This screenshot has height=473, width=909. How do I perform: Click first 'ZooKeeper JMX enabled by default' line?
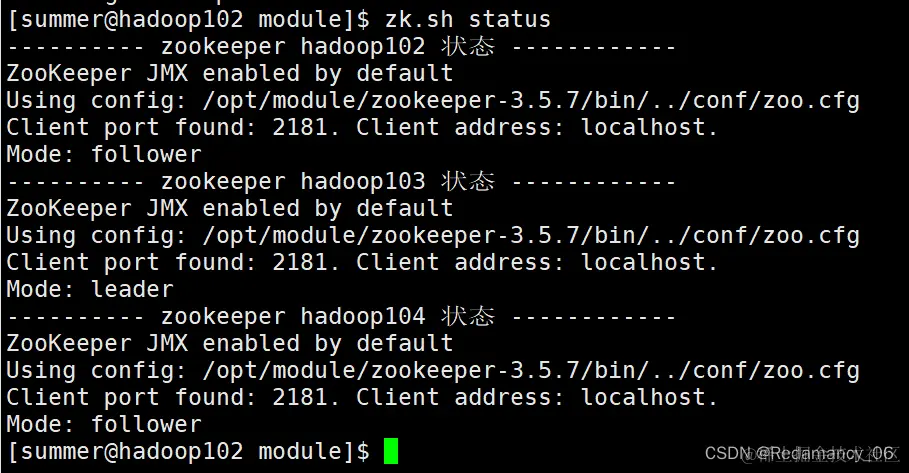[x=230, y=74]
